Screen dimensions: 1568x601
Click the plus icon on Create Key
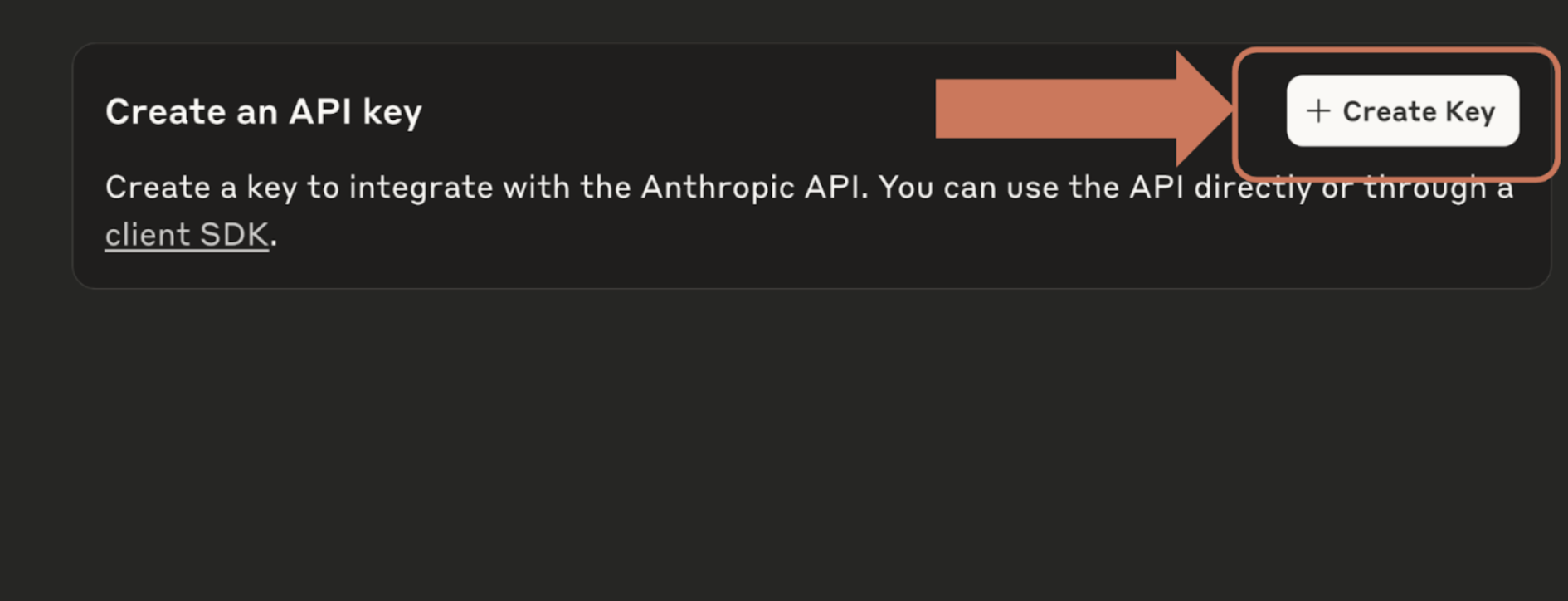coord(1318,111)
